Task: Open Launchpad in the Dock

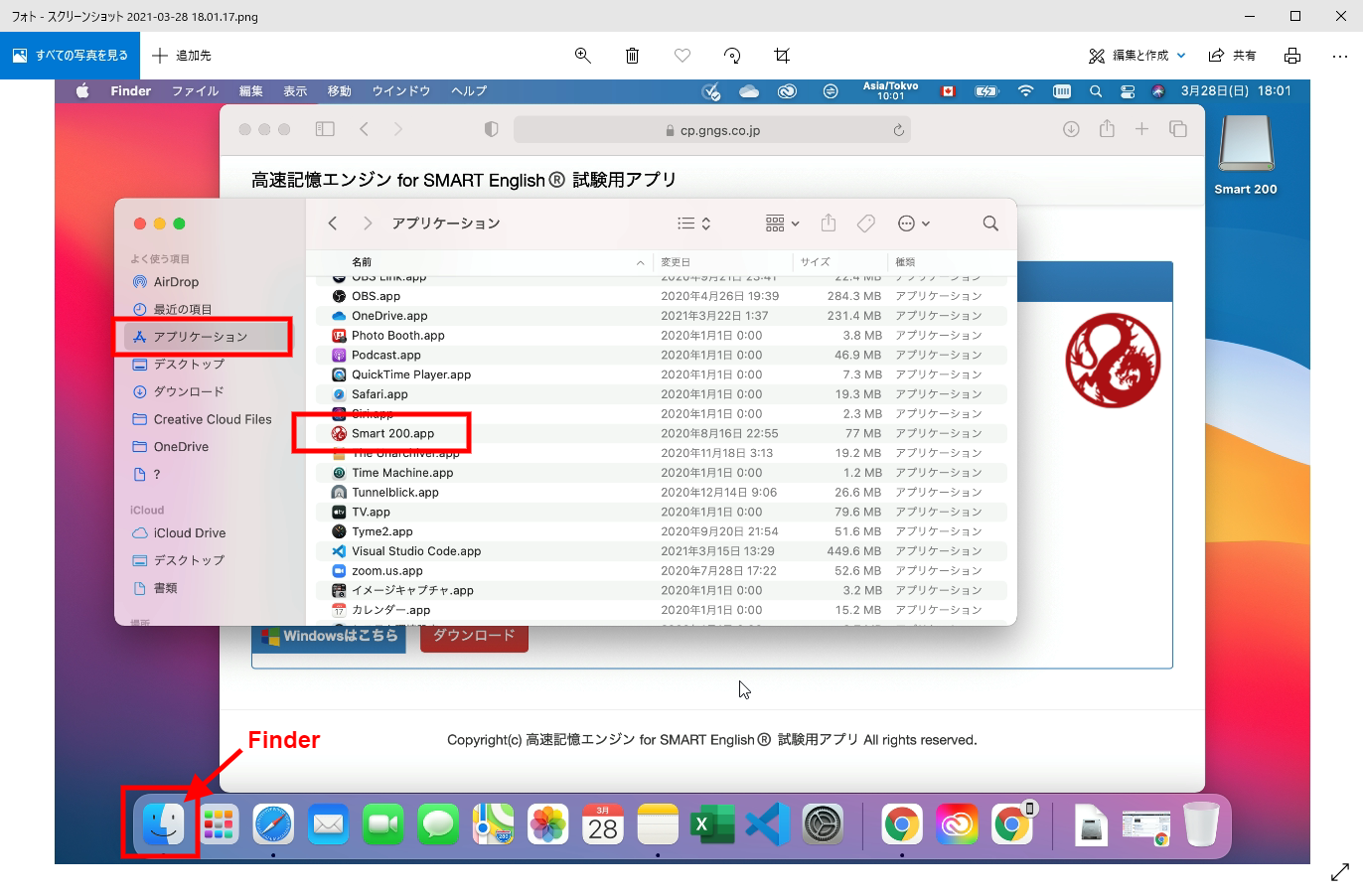Action: (219, 823)
